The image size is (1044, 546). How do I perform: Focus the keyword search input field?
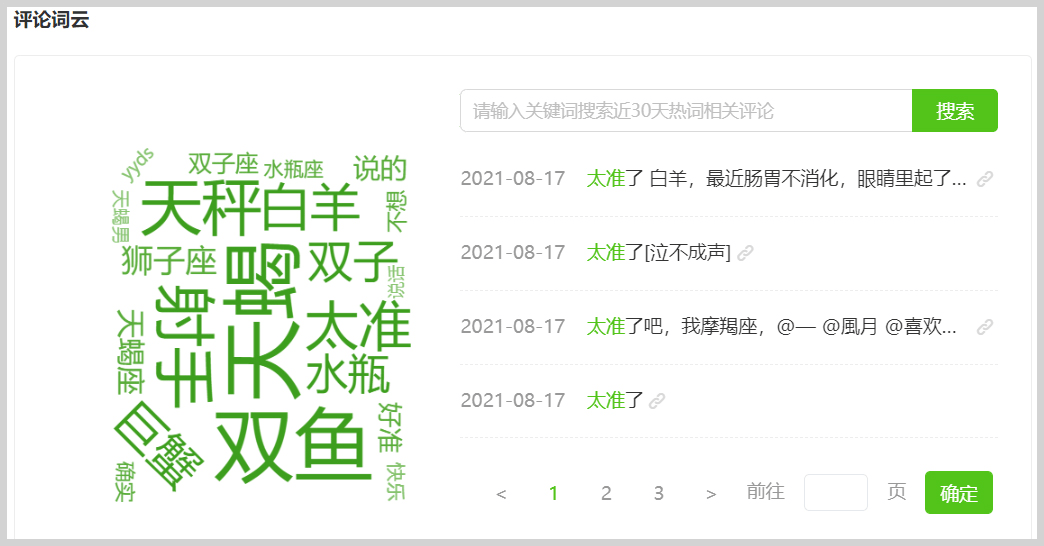pos(686,111)
